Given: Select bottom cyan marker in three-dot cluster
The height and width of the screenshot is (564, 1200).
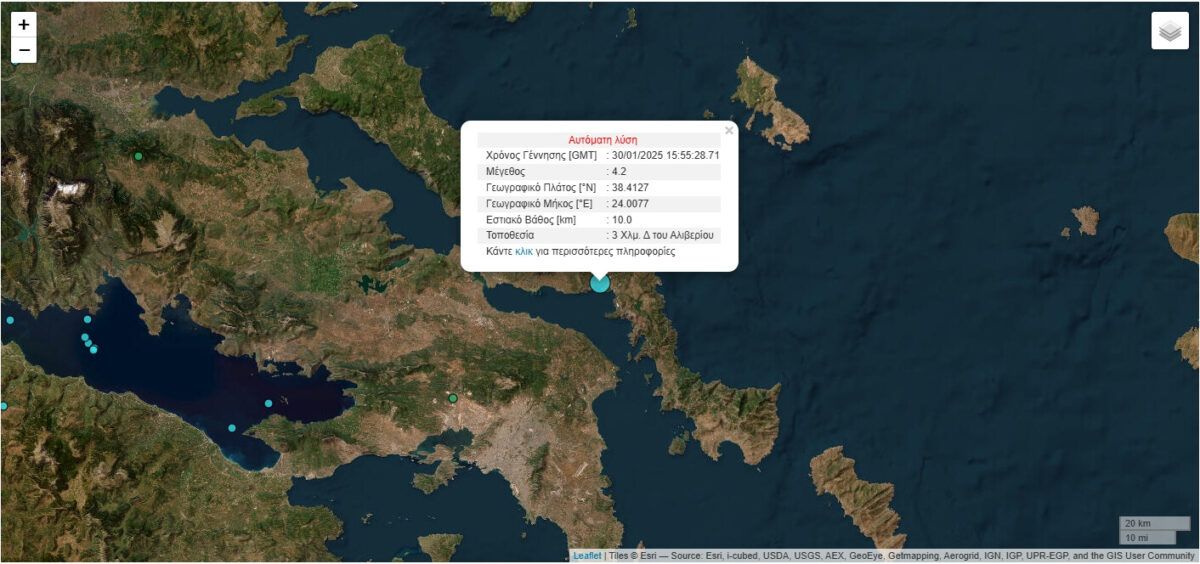Looking at the screenshot, I should click(94, 349).
